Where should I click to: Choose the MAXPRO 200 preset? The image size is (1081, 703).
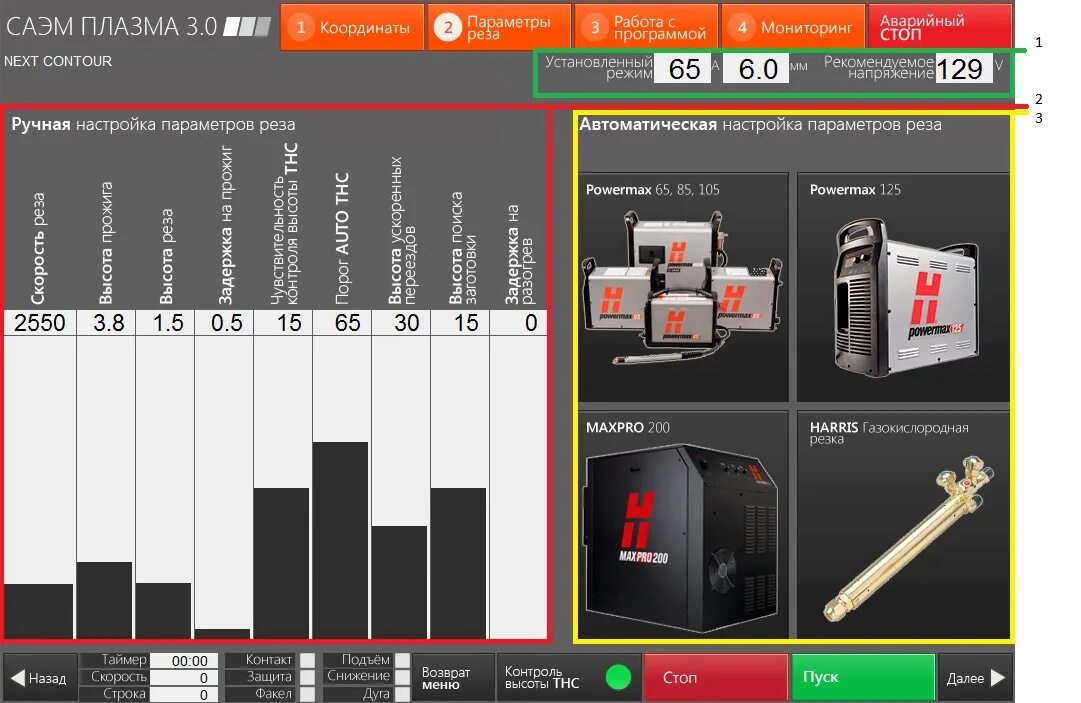[x=683, y=524]
